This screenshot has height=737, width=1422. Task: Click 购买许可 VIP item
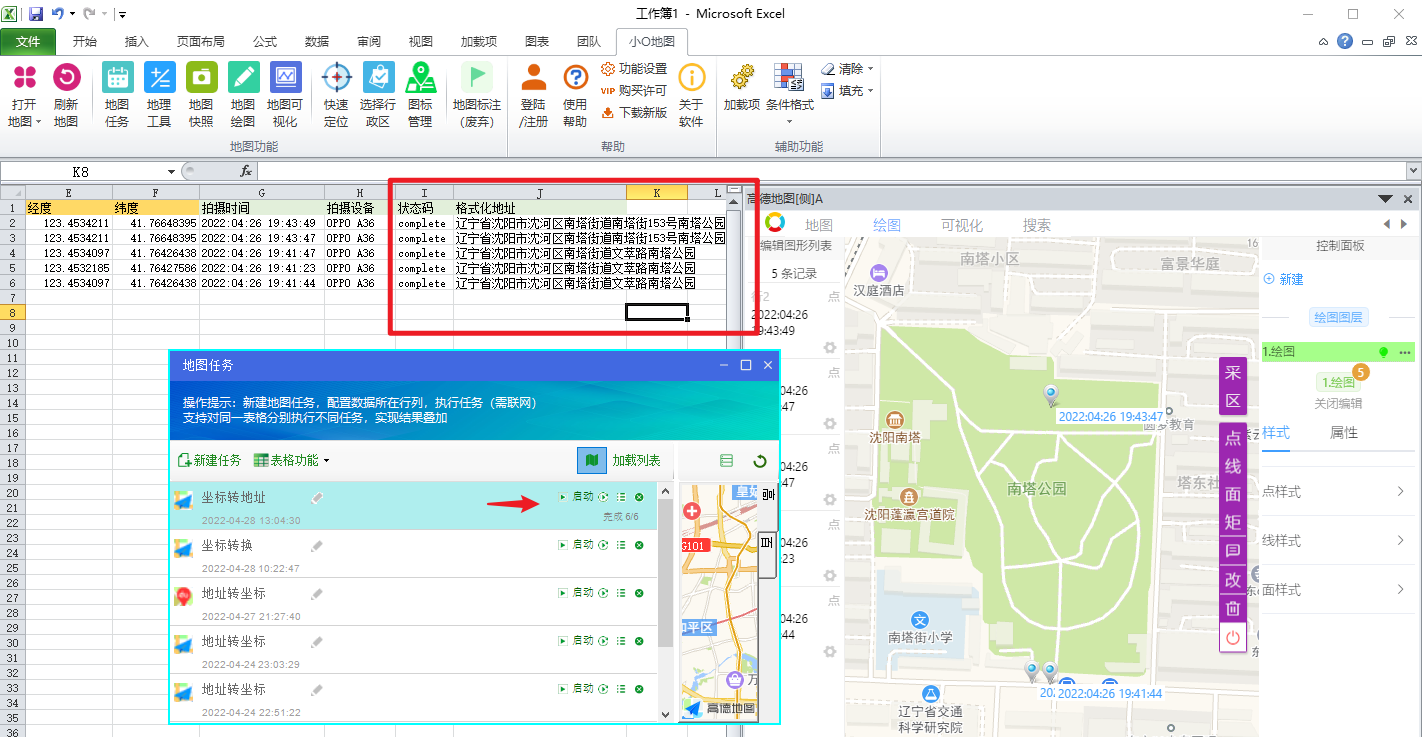coord(634,90)
